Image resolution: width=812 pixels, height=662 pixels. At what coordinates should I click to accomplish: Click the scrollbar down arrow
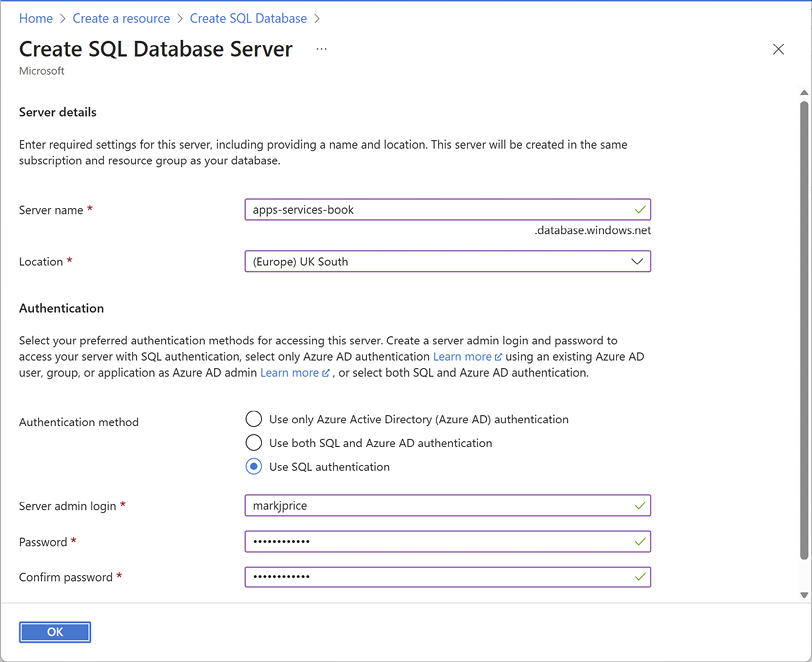coord(804,595)
